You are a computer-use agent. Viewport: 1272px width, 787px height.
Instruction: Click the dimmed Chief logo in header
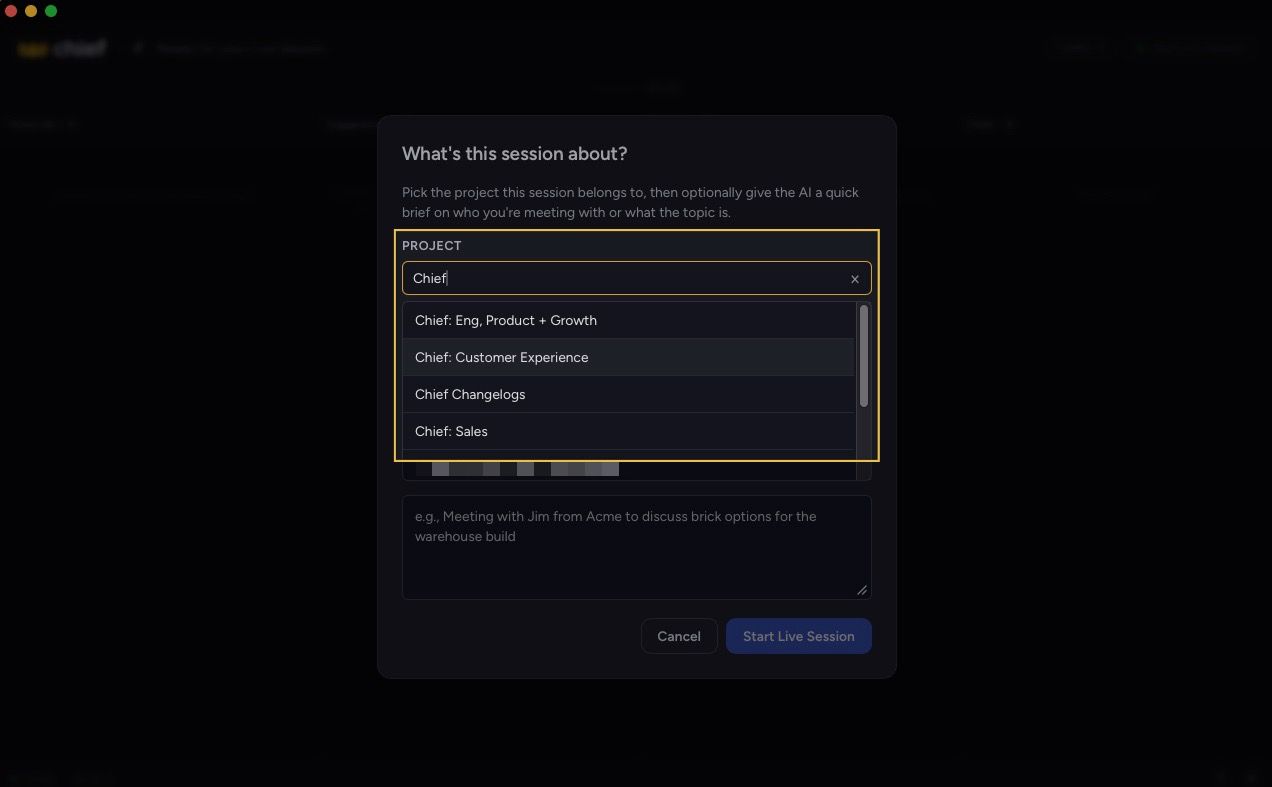[x=62, y=48]
